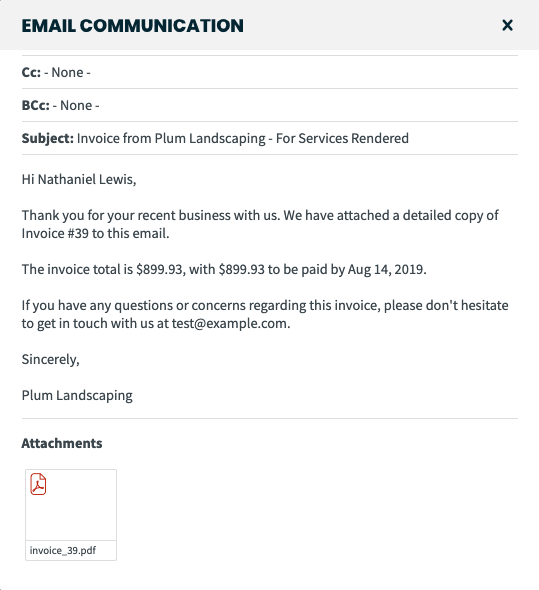
Task: Click the bold BCc: label
Action: [x=35, y=105]
